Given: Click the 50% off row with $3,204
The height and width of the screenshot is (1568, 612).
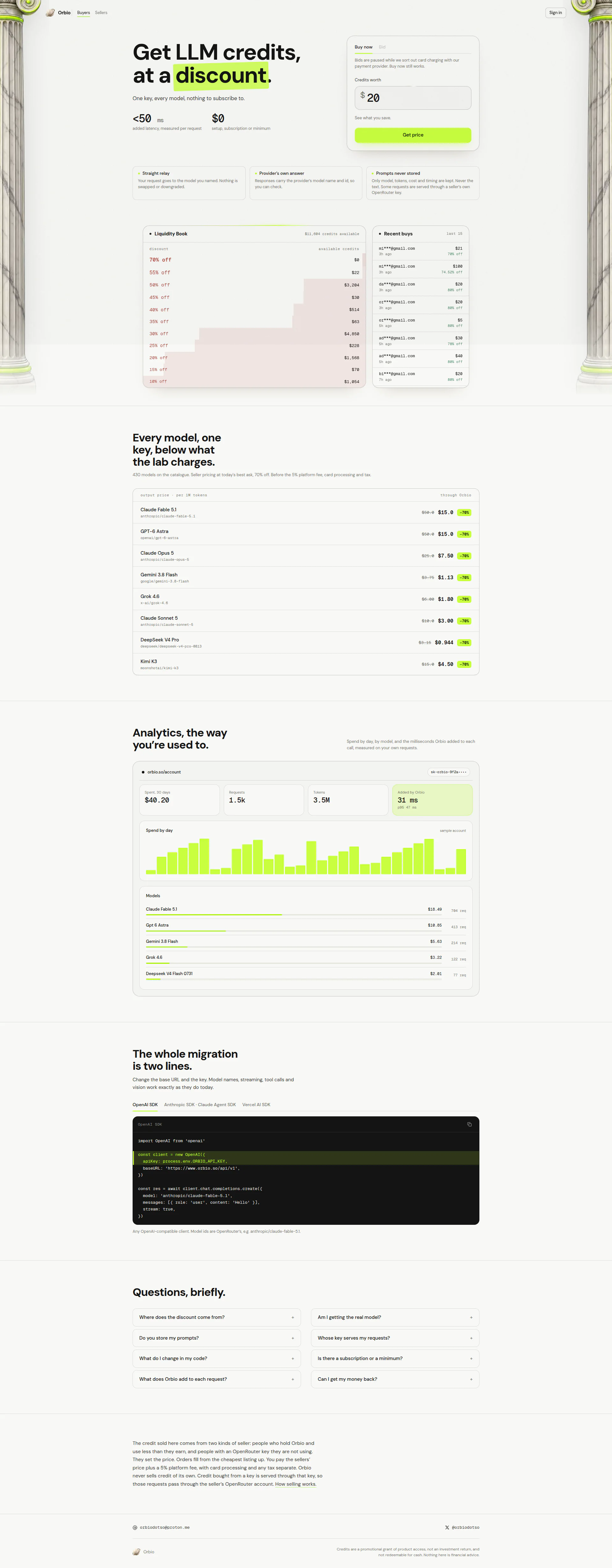Looking at the screenshot, I should click(254, 285).
